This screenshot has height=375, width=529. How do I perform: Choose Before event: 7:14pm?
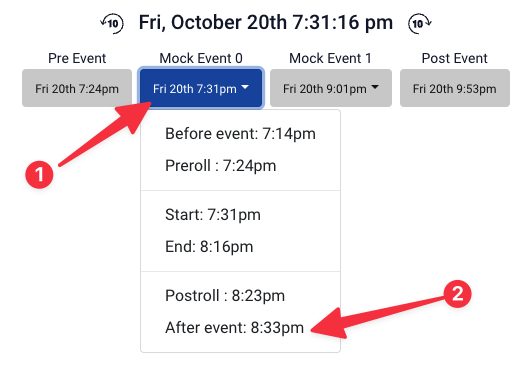[240, 134]
